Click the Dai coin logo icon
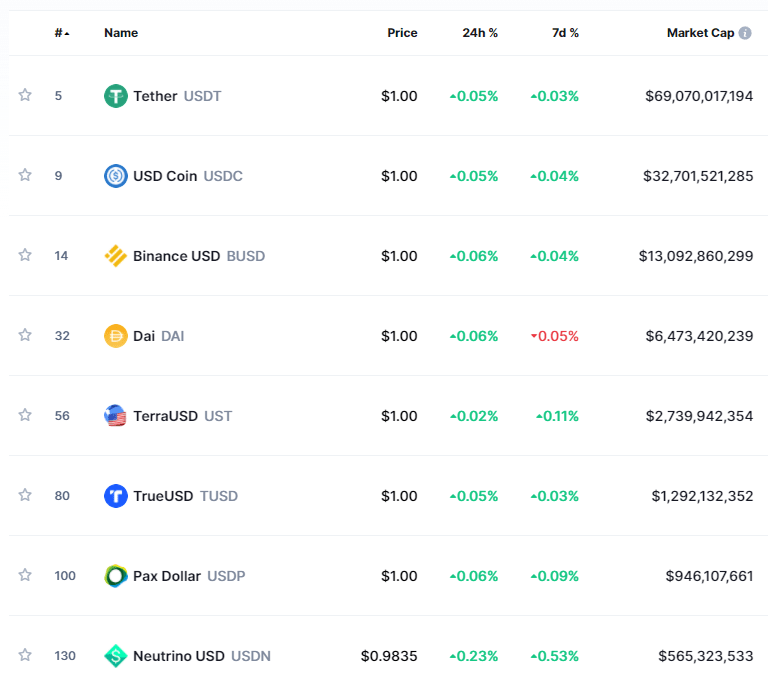Image resolution: width=768 pixels, height=679 pixels. [x=116, y=336]
